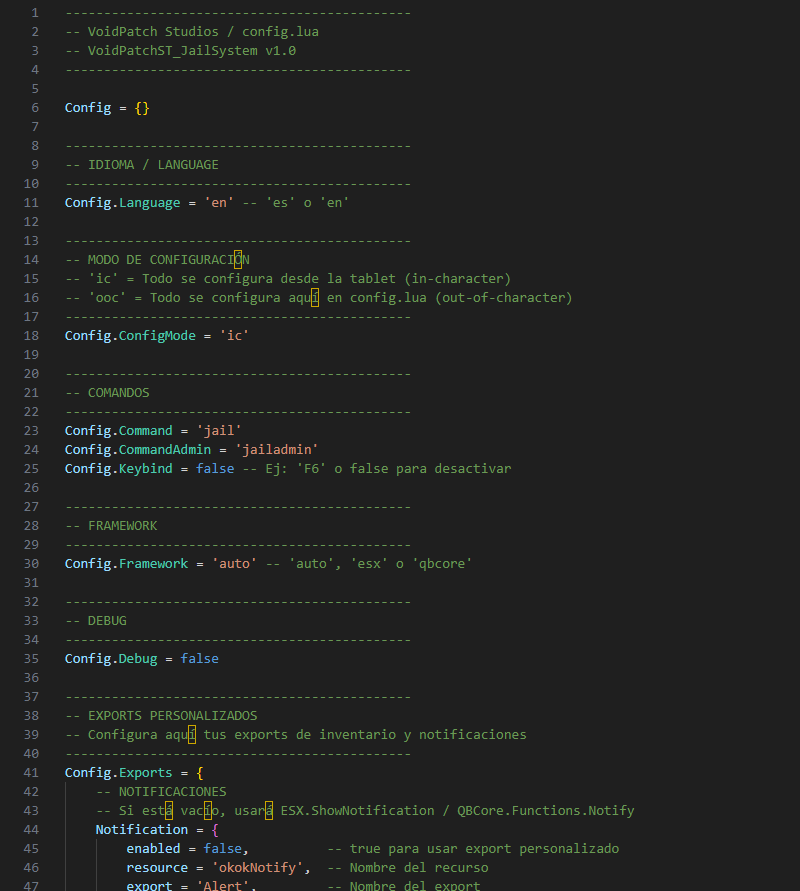The width and height of the screenshot is (800, 891).
Task: Click Config.Language property name
Action: pos(149,202)
